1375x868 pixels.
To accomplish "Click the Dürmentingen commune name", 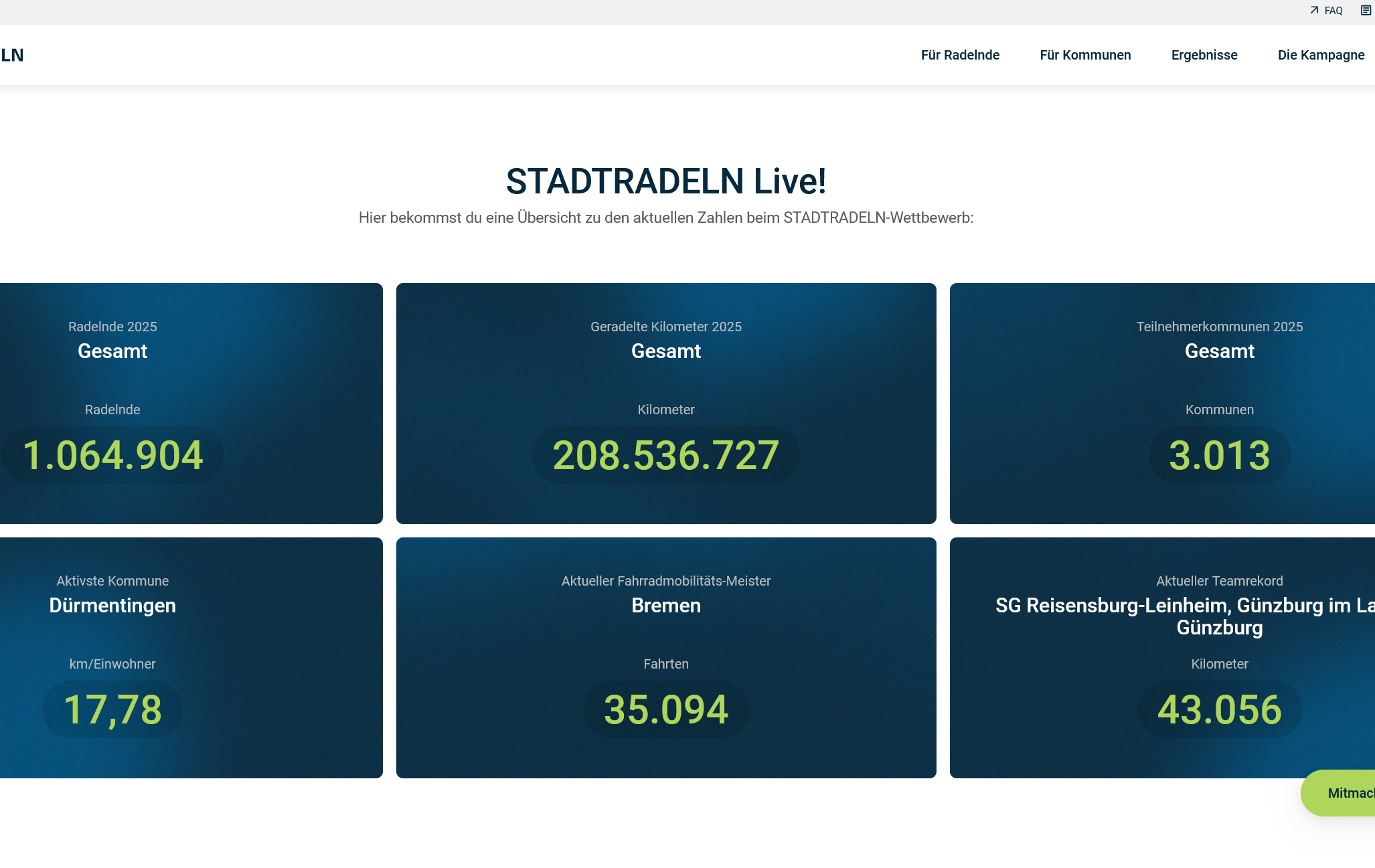I will coord(112,605).
